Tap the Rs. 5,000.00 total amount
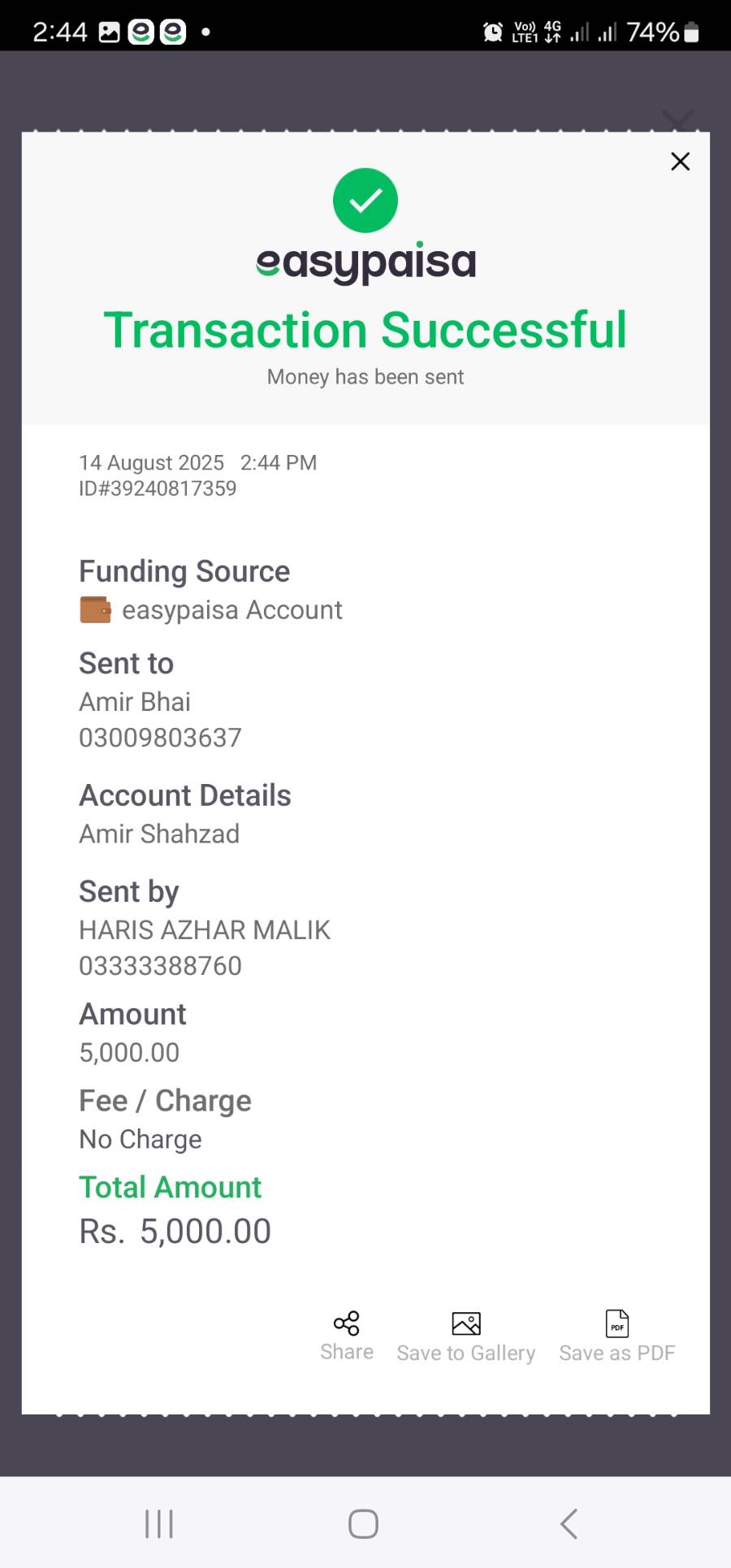Viewport: 731px width, 1568px height. click(175, 1232)
